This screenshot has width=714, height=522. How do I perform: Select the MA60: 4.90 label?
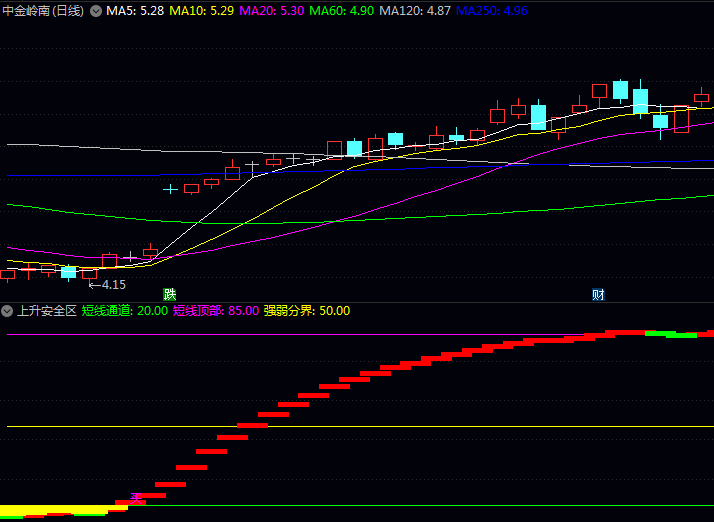coord(342,11)
